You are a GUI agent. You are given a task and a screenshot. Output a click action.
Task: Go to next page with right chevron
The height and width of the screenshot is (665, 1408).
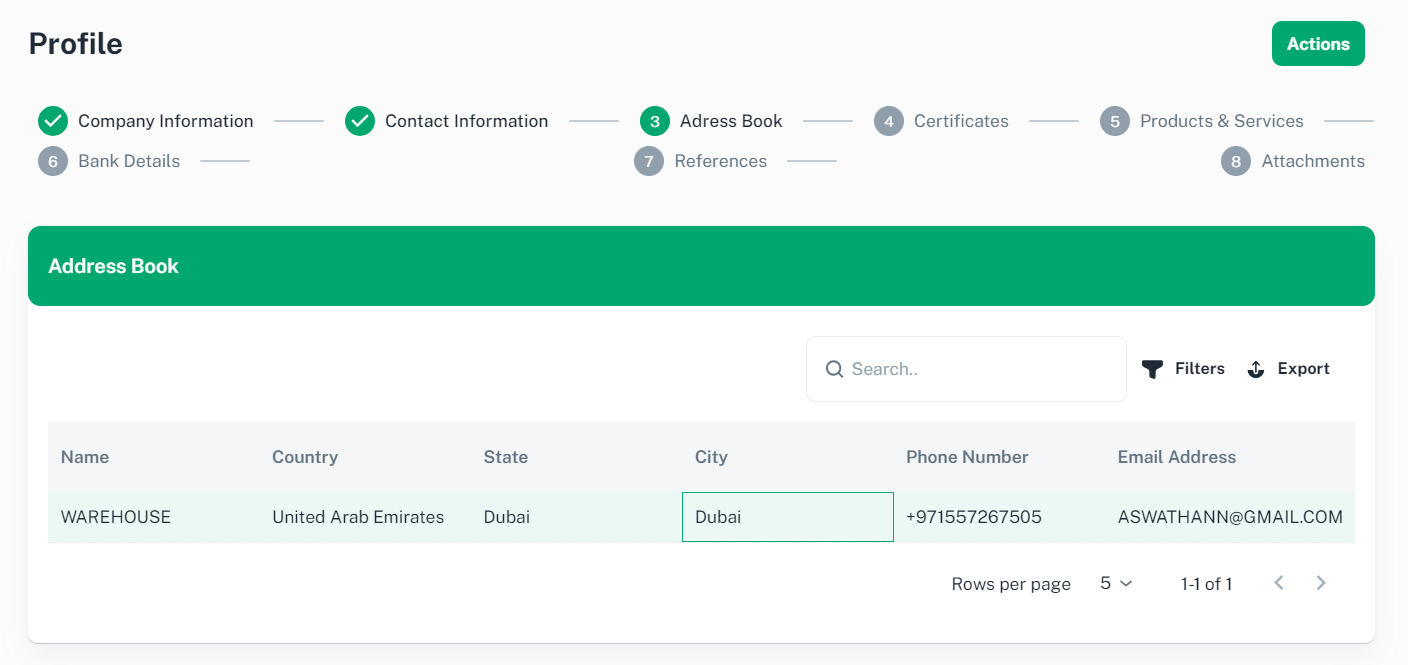(1321, 583)
